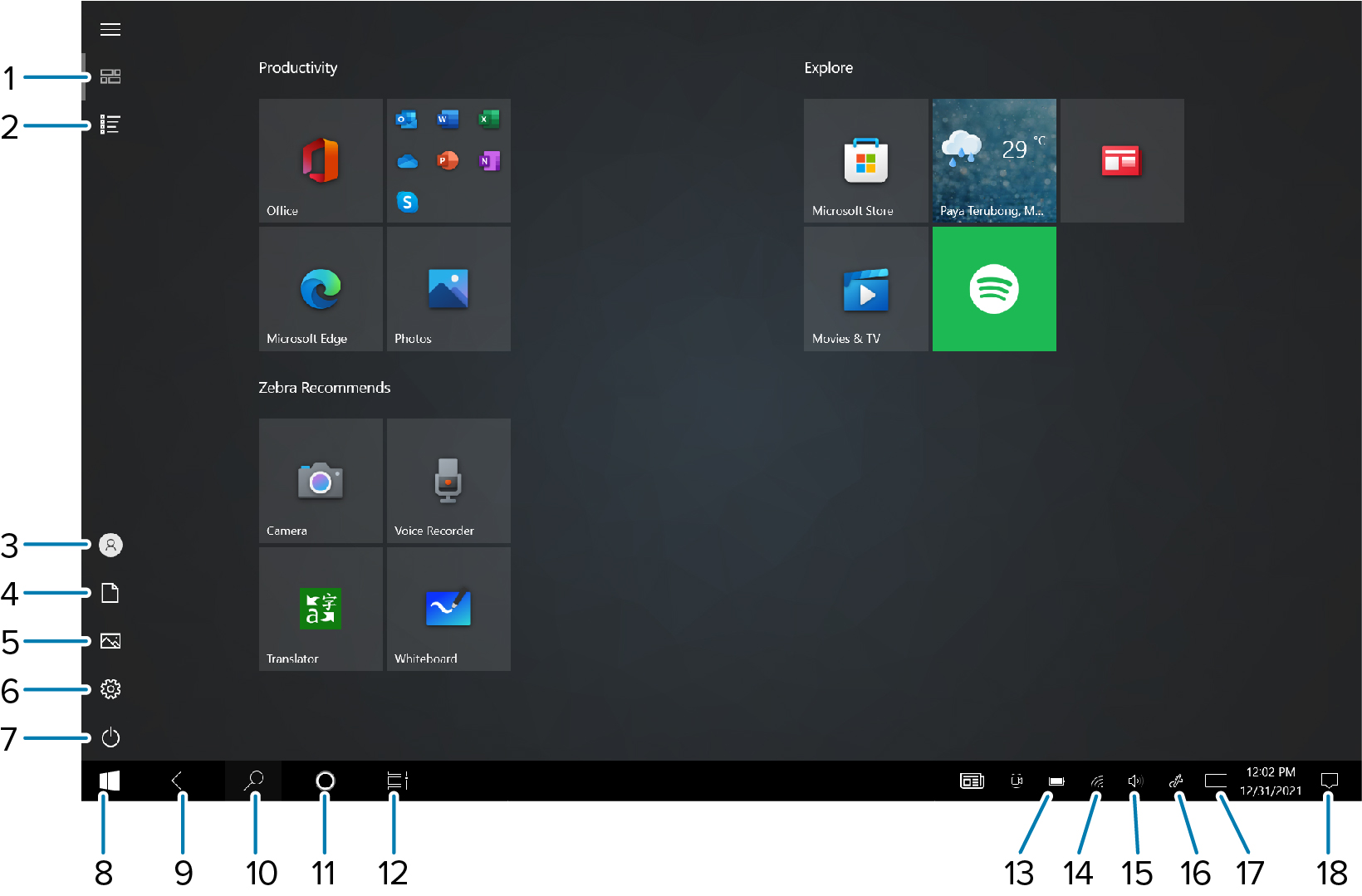The image size is (1362, 896).
Task: Launch the Office tile
Action: [x=321, y=160]
